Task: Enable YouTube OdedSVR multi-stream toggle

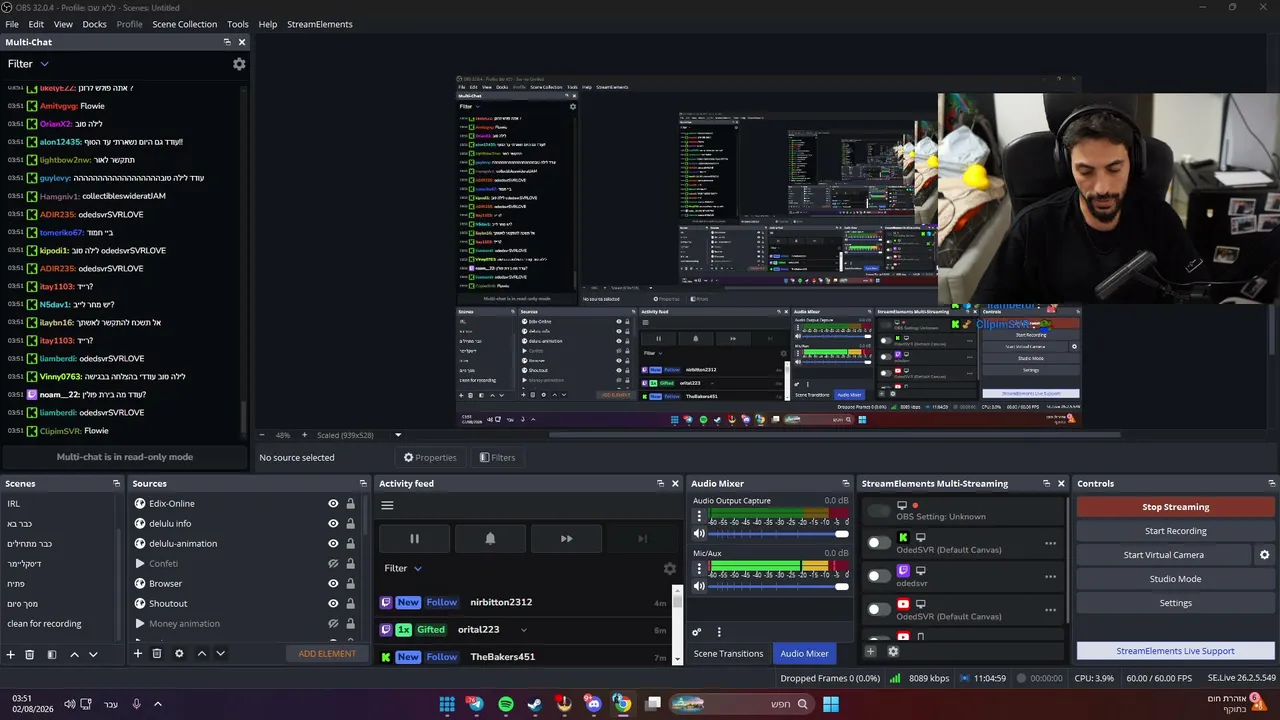Action: point(879,609)
